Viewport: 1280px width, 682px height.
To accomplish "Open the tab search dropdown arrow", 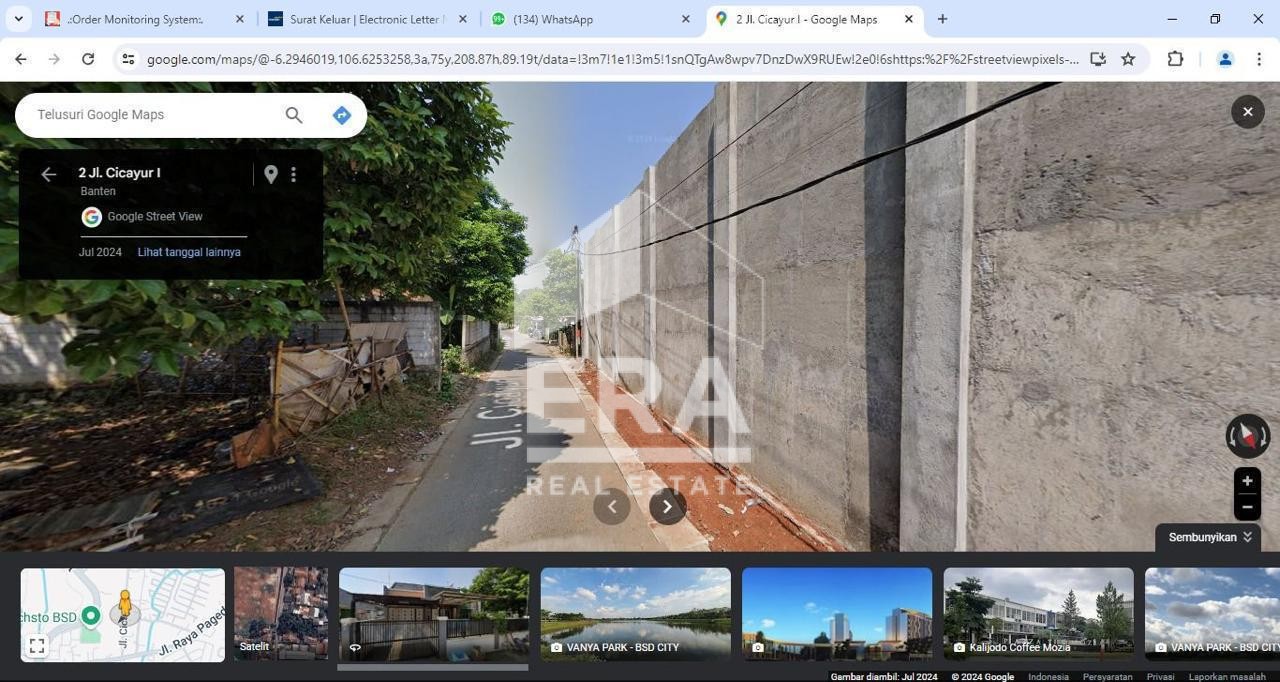I will pos(18,19).
